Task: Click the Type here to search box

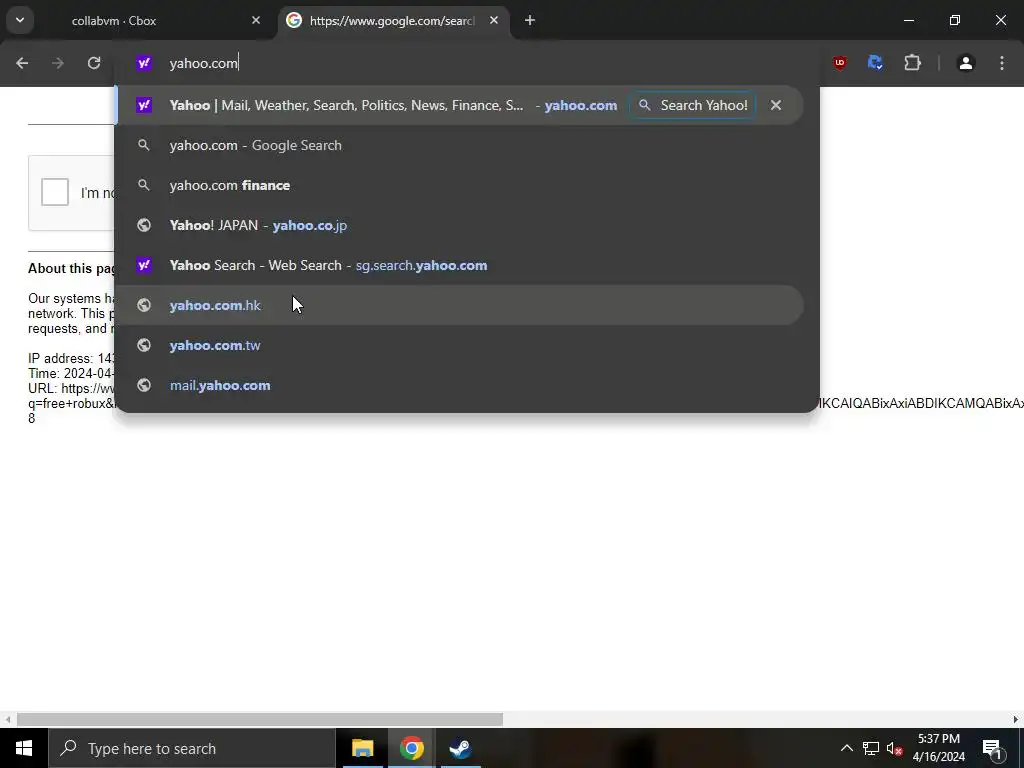Action: (192, 748)
